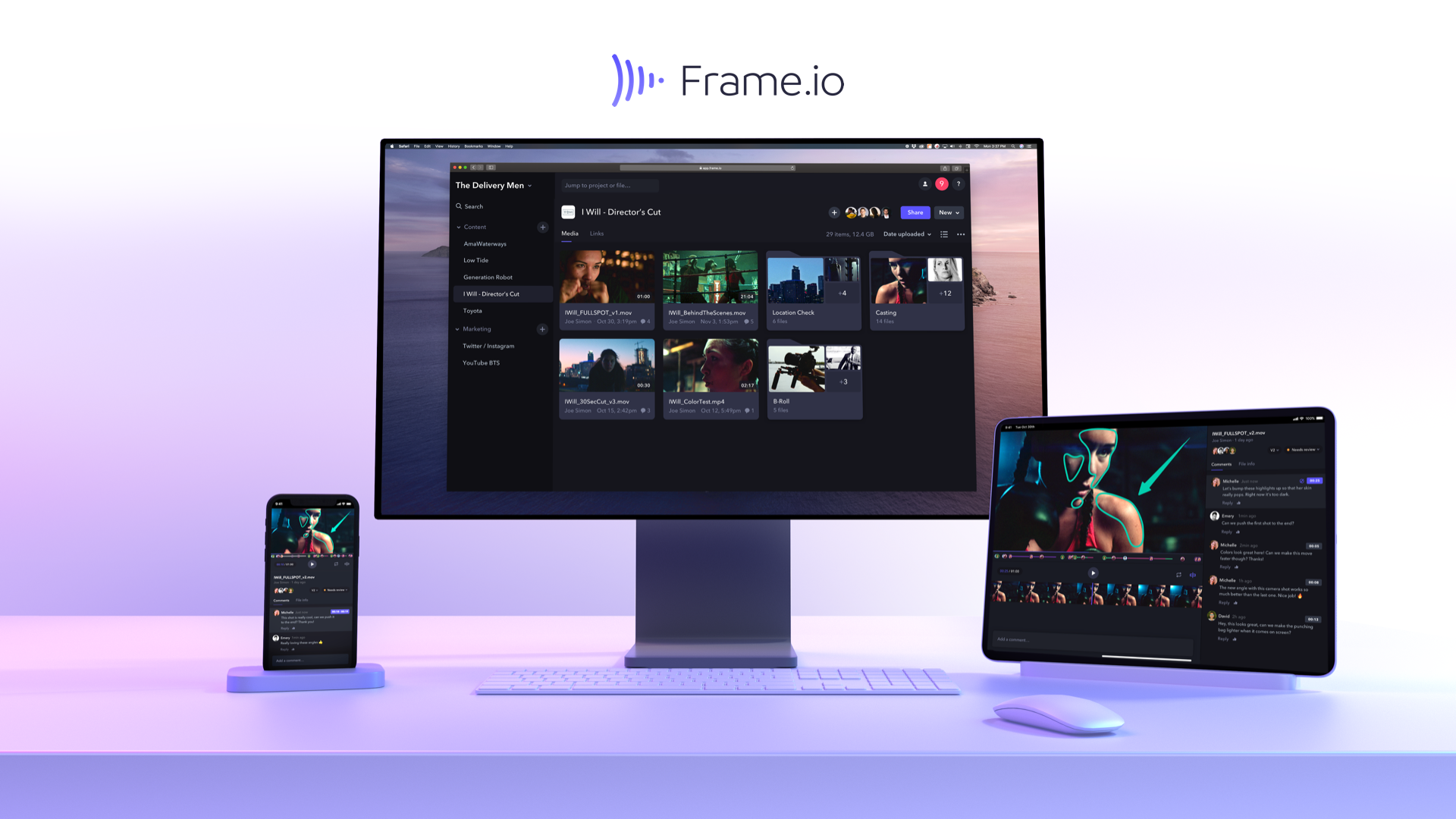Screen dimensions: 1456x819
Task: Select the Media tab in the panel
Action: tap(570, 233)
